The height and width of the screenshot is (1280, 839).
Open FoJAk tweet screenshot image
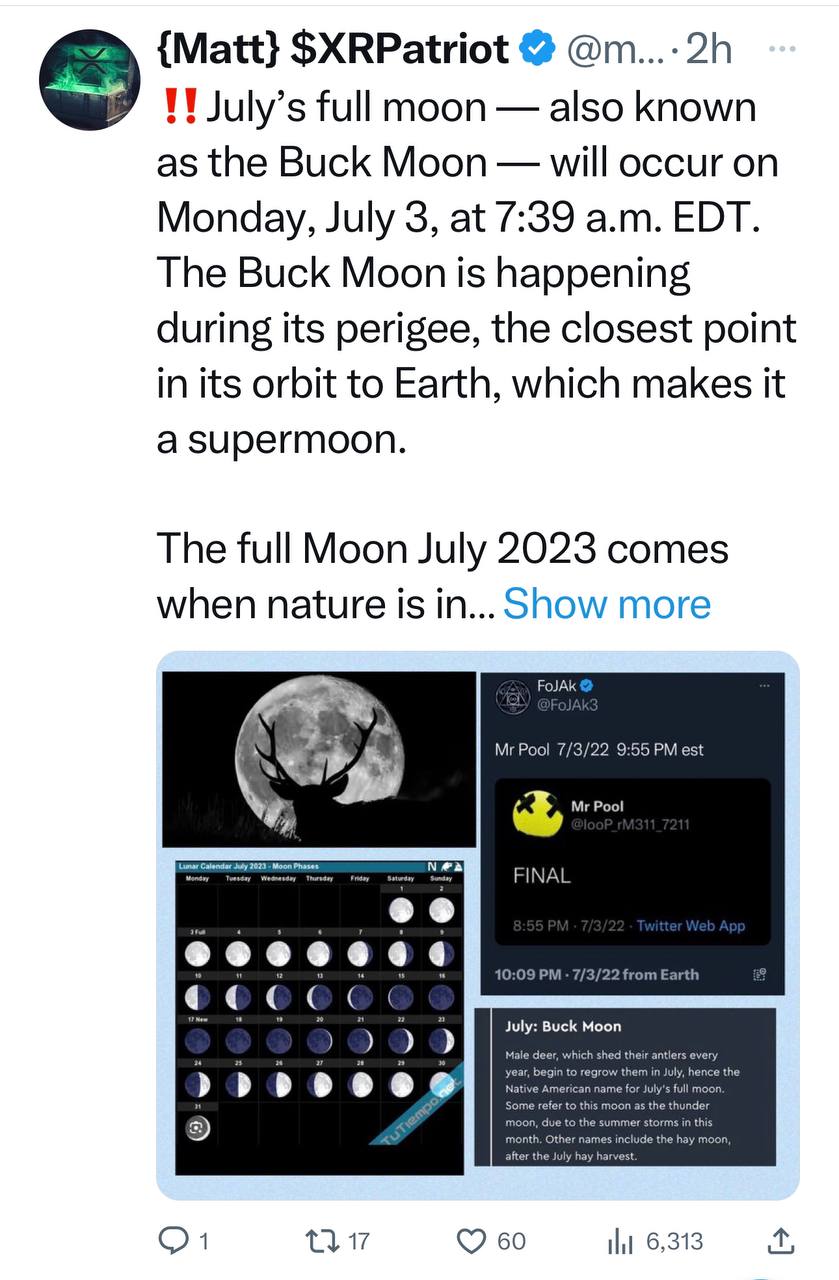[x=632, y=834]
